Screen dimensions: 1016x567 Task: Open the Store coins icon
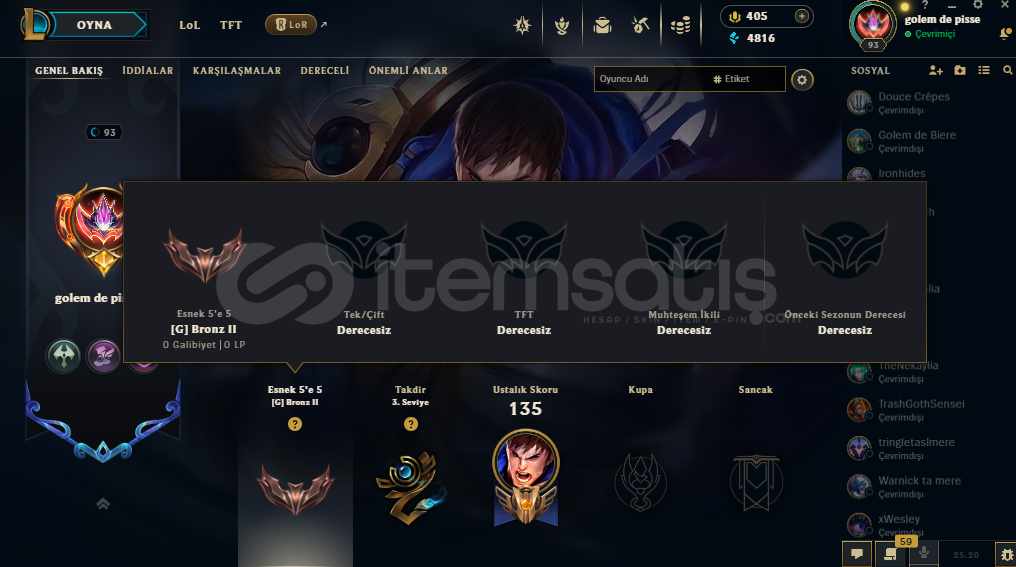pos(680,26)
